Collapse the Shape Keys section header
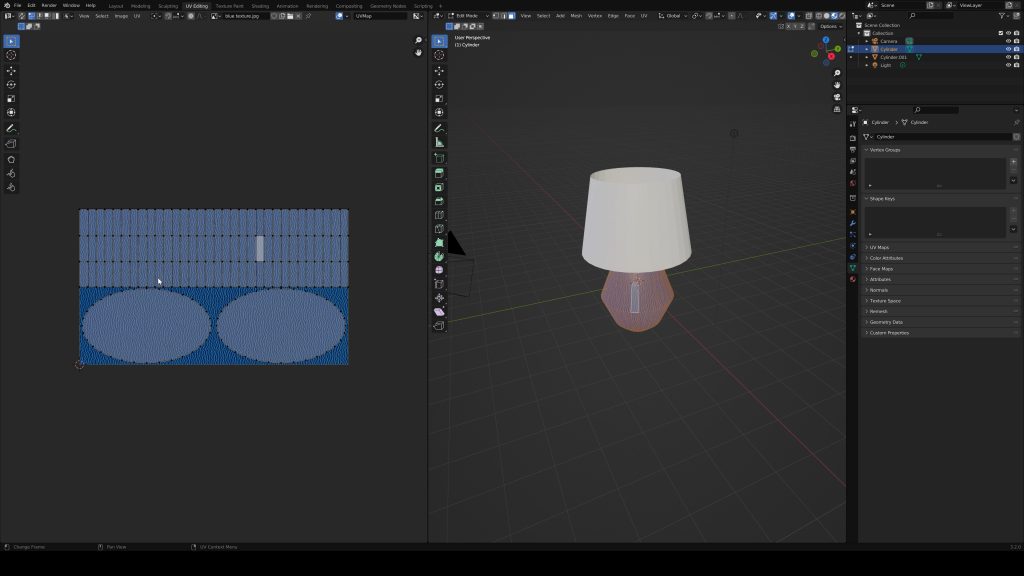This screenshot has height=576, width=1024. coord(885,198)
